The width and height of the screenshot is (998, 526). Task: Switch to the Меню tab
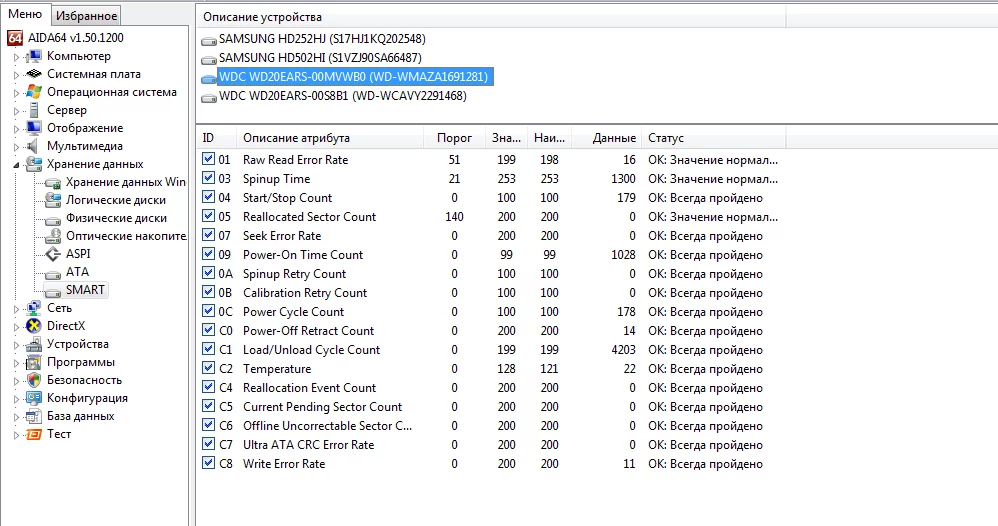[x=25, y=14]
